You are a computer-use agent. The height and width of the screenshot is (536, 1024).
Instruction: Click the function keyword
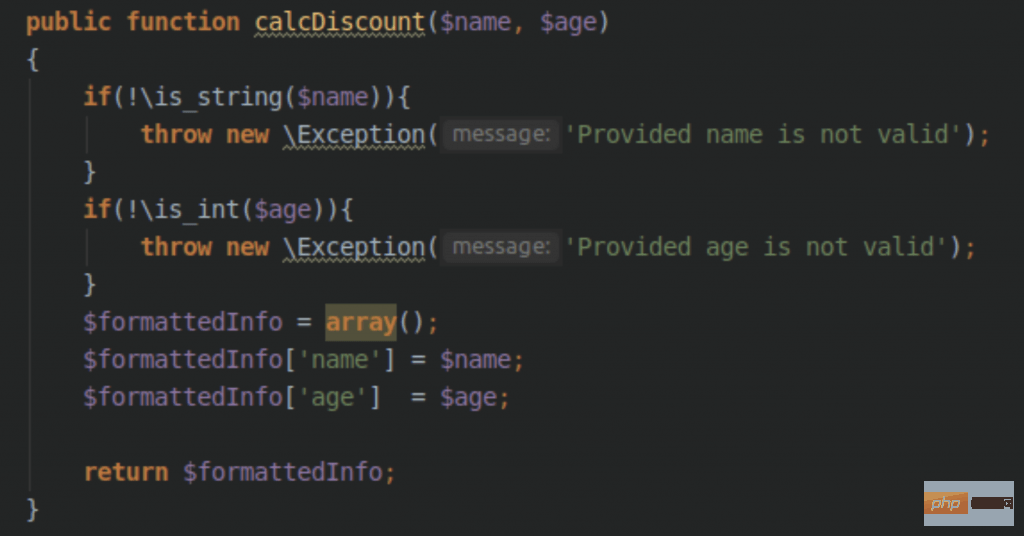[x=183, y=22]
